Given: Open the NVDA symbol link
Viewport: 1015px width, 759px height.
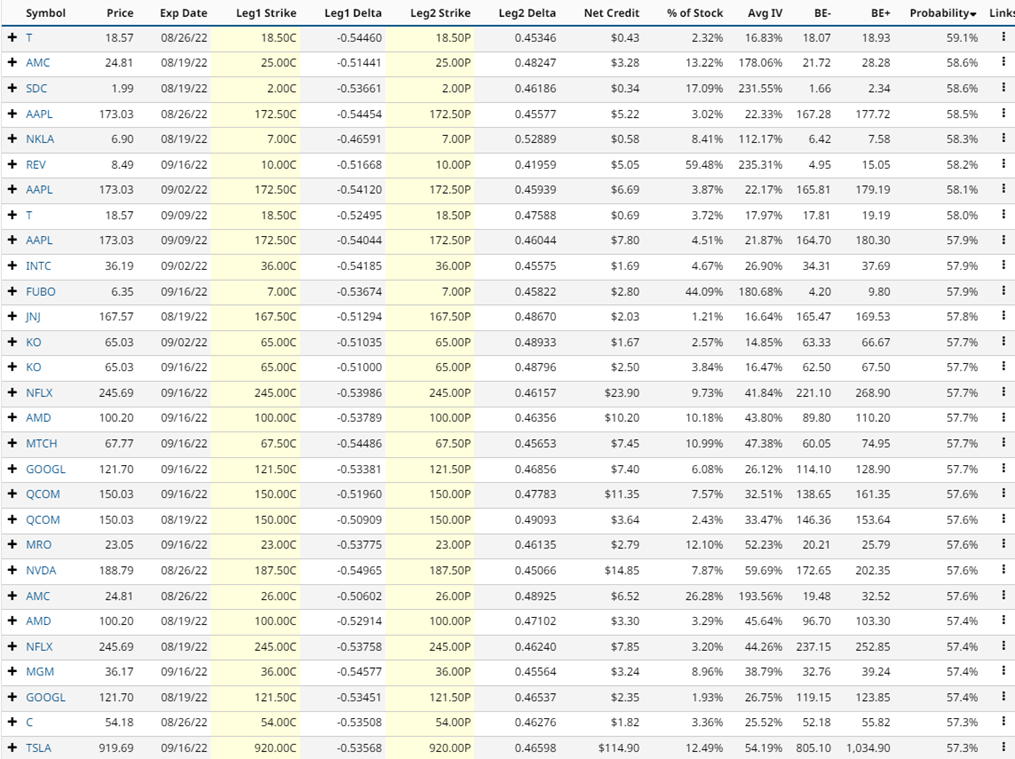Looking at the screenshot, I should pos(41,570).
